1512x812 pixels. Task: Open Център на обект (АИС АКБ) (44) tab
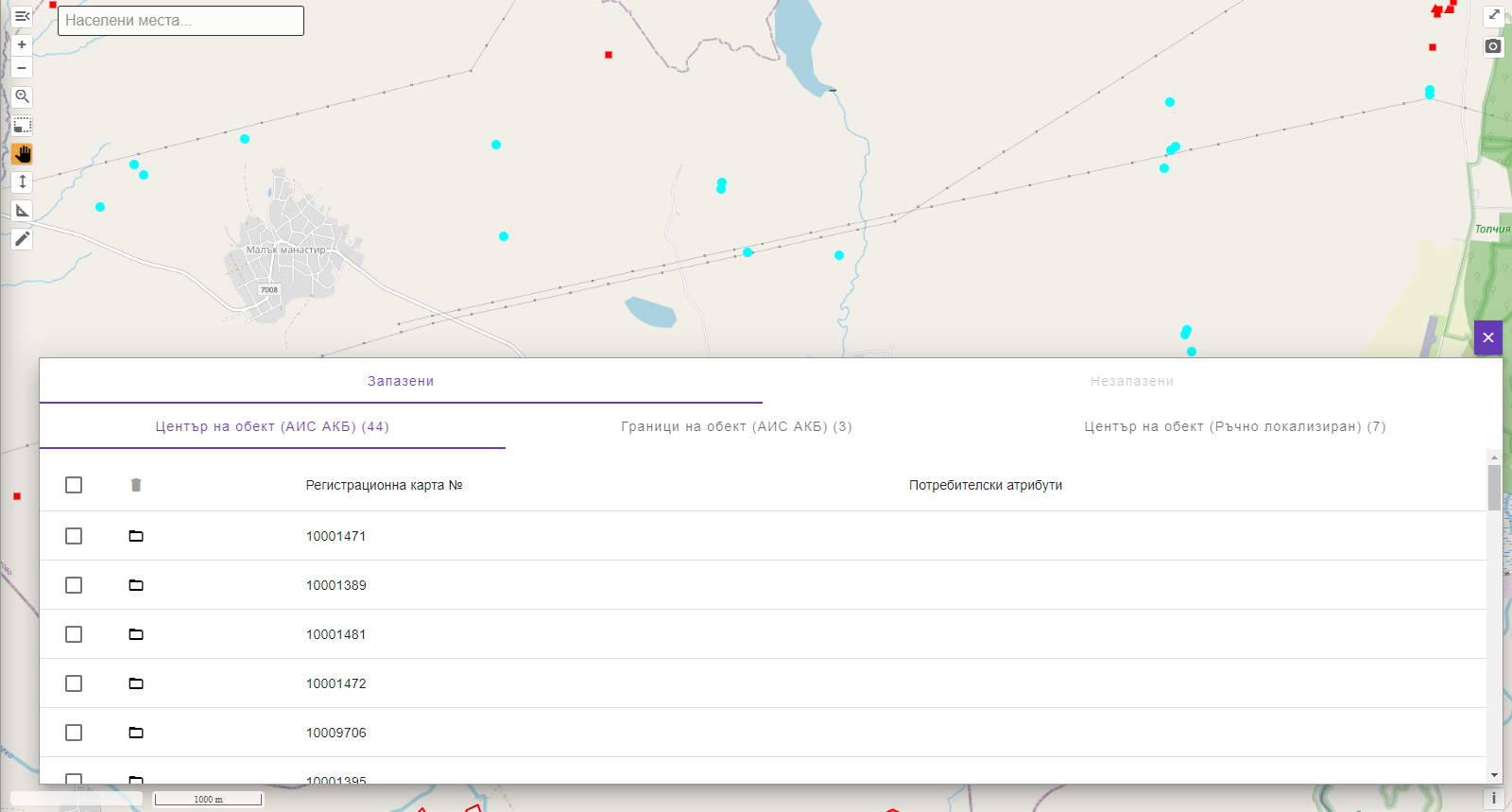pos(272,426)
